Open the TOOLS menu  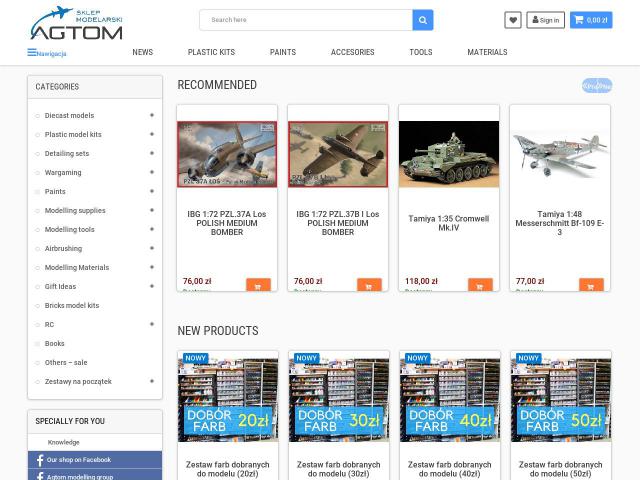coord(421,52)
